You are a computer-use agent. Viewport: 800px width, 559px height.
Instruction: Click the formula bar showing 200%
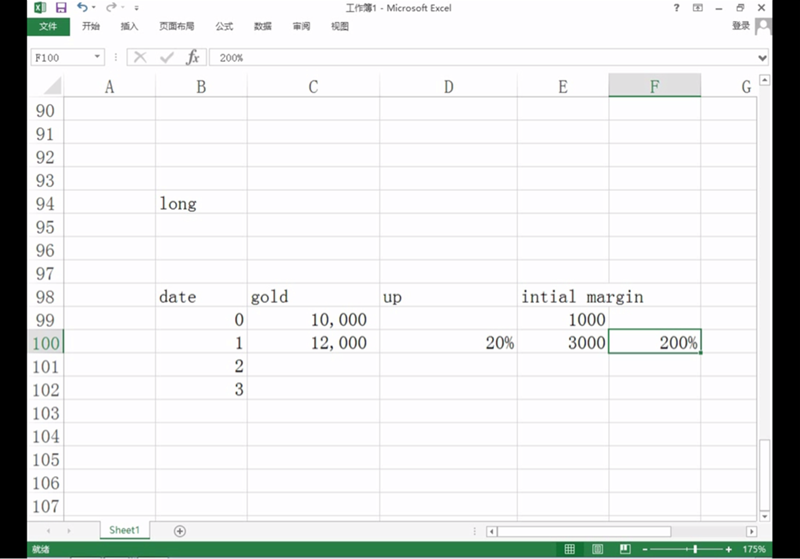pyautogui.click(x=482, y=58)
